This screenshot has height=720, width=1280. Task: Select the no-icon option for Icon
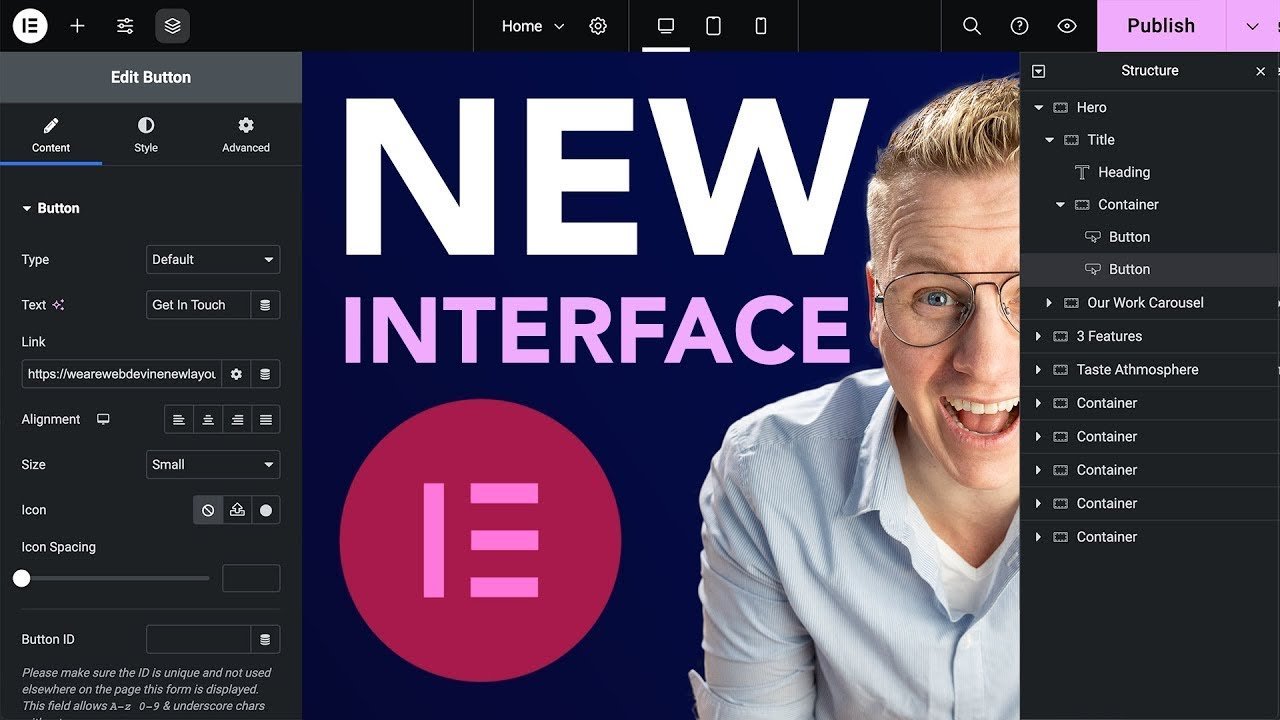click(x=208, y=510)
